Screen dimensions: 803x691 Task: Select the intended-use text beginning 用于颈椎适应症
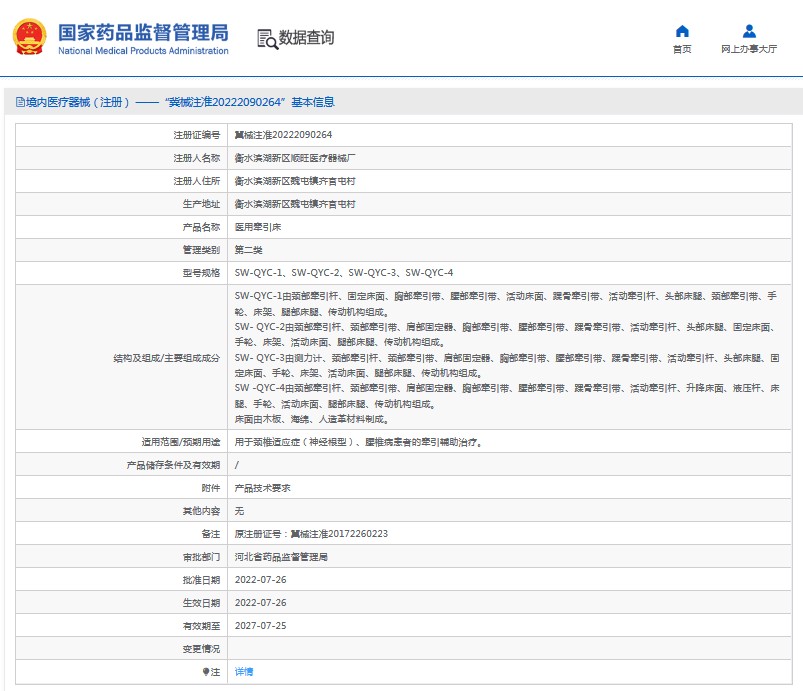[358, 442]
